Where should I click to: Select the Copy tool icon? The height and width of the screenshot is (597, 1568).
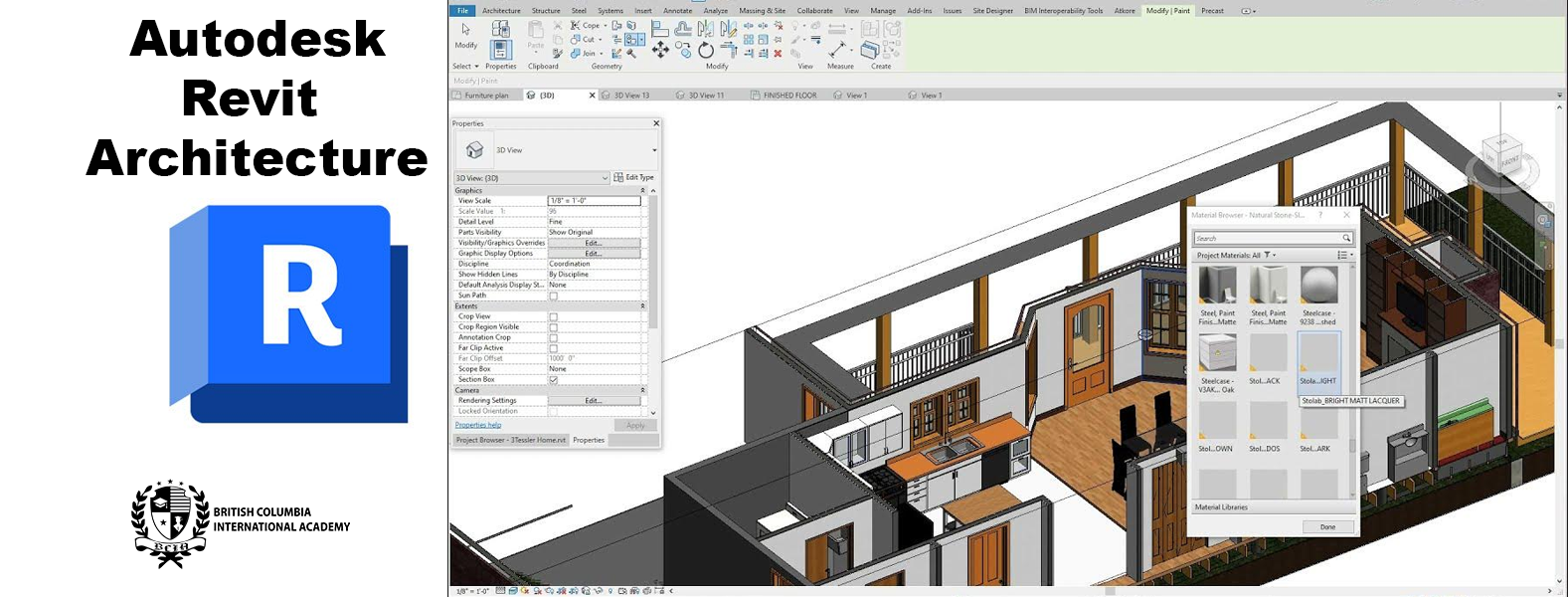[683, 50]
